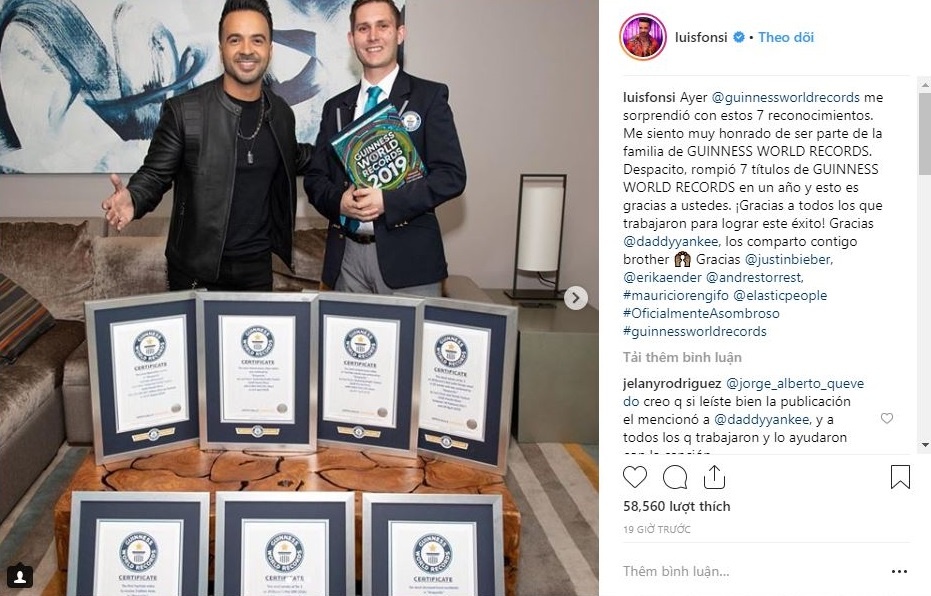Save post using bookmark icon

(900, 477)
